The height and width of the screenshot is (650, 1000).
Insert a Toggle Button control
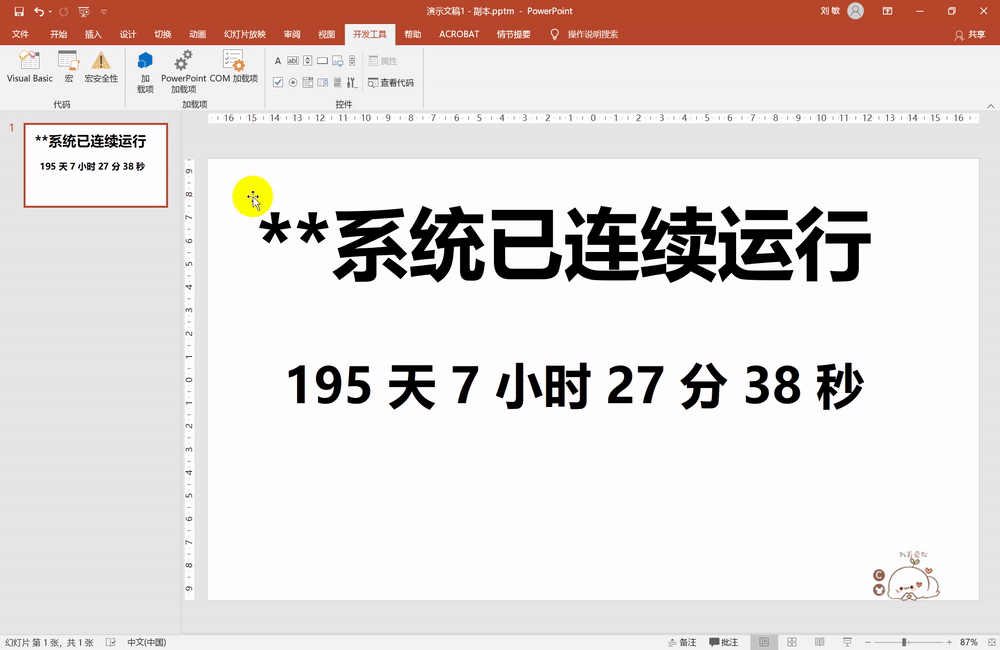[x=337, y=82]
